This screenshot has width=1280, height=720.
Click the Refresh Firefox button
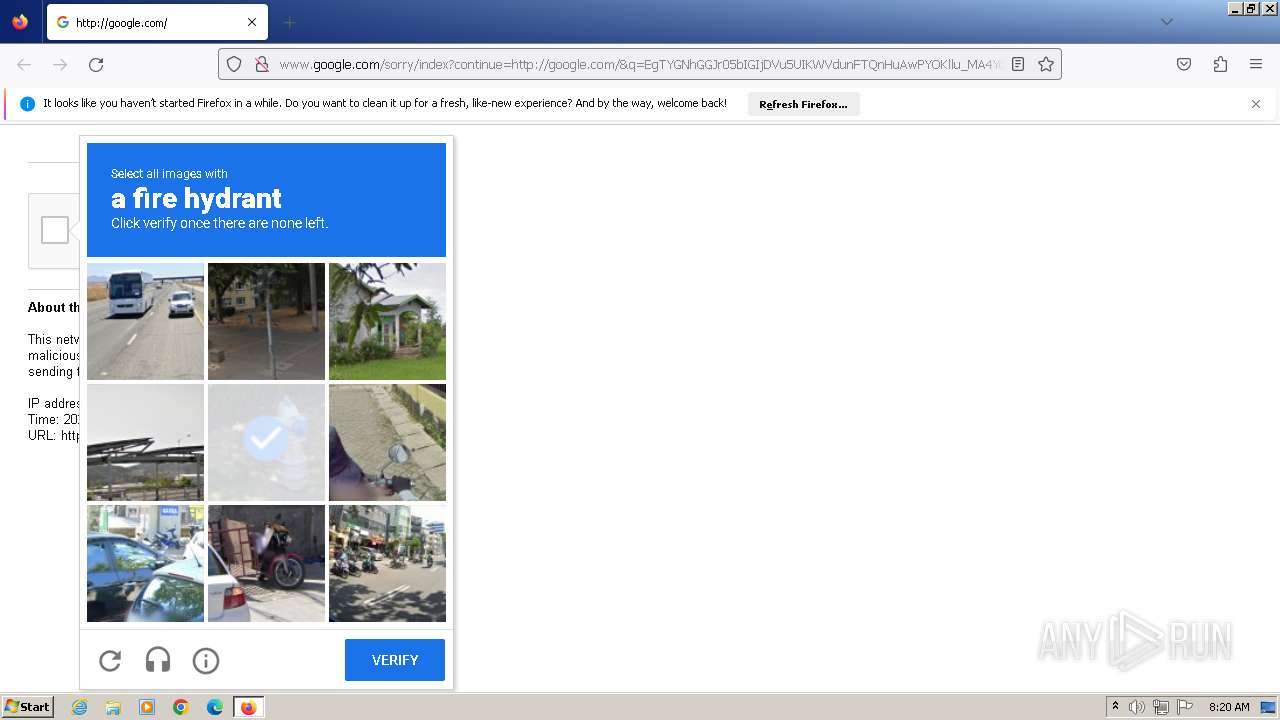[803, 104]
